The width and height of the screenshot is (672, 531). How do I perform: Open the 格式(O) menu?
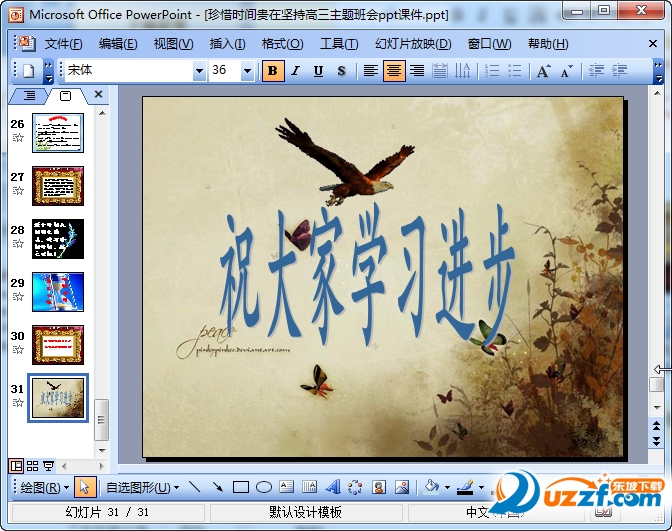pos(282,44)
